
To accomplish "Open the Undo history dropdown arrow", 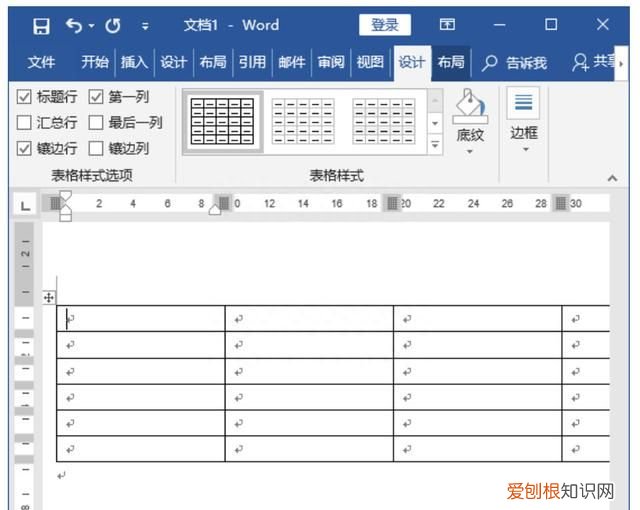I will (x=92, y=26).
